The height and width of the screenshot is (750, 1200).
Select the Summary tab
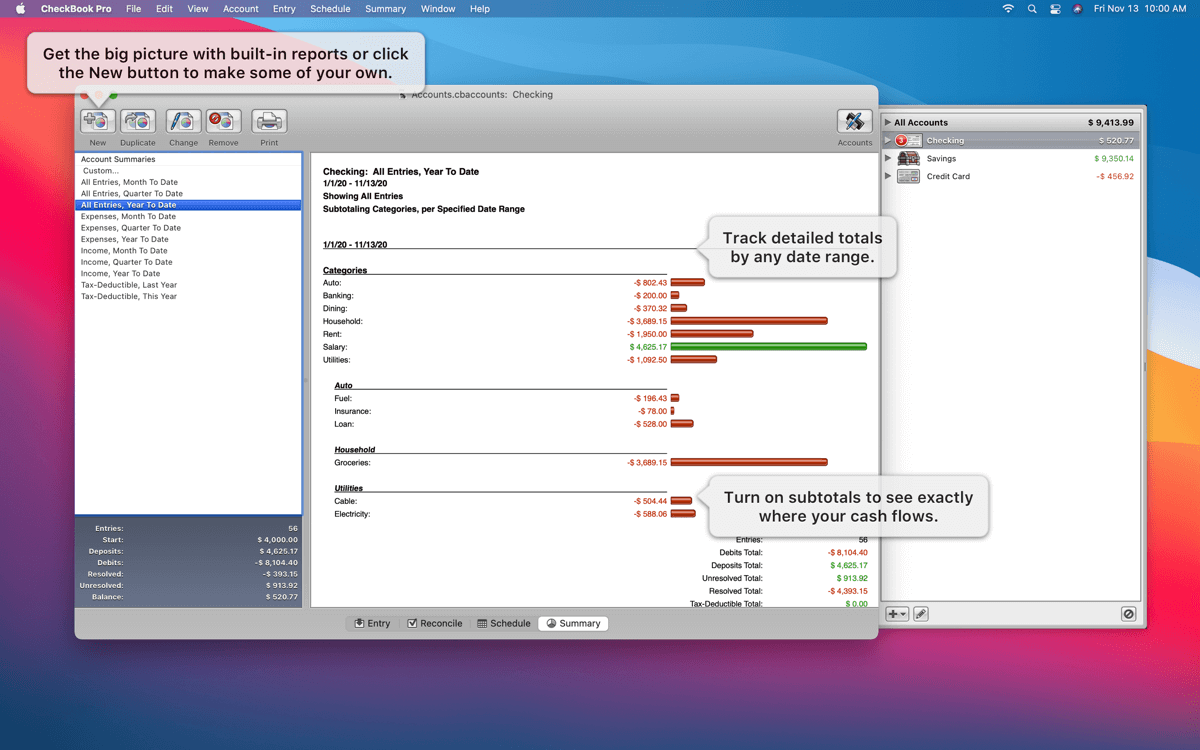573,623
